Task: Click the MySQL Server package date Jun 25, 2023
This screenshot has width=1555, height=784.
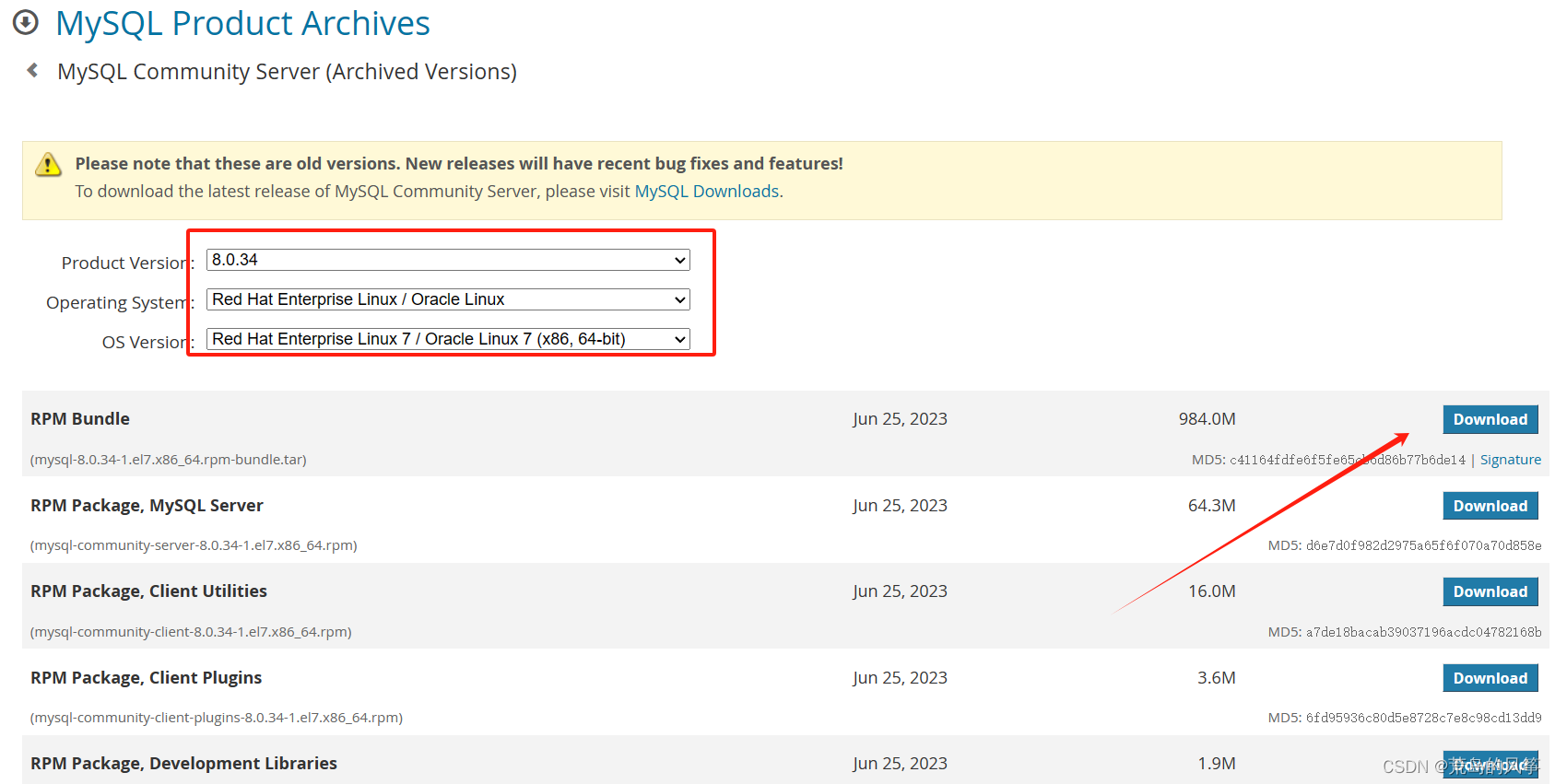Action: (900, 505)
